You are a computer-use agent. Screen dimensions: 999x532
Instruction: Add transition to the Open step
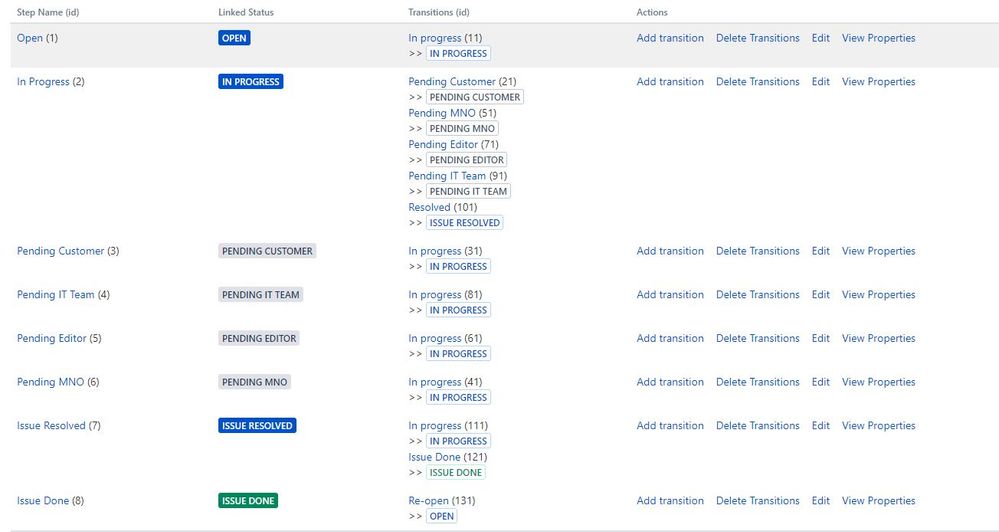pos(670,38)
